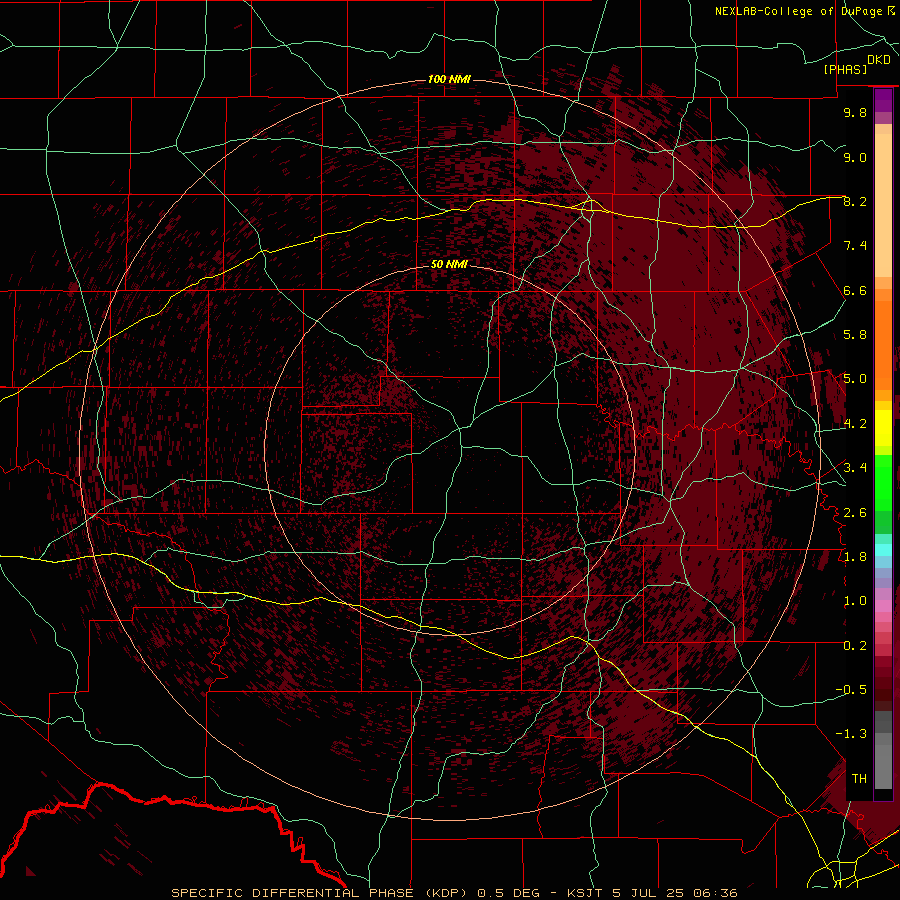Click the 3.4 value on the scale
900x900 pixels.
[x=855, y=468]
